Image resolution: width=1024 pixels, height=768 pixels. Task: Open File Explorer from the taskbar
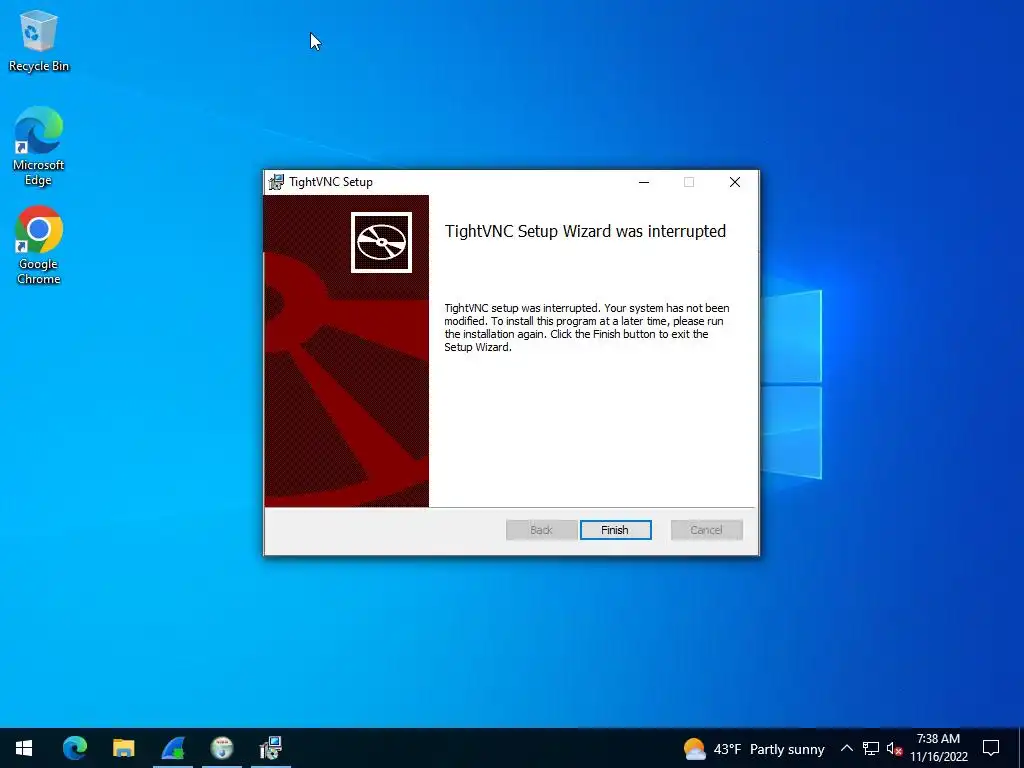(x=123, y=748)
